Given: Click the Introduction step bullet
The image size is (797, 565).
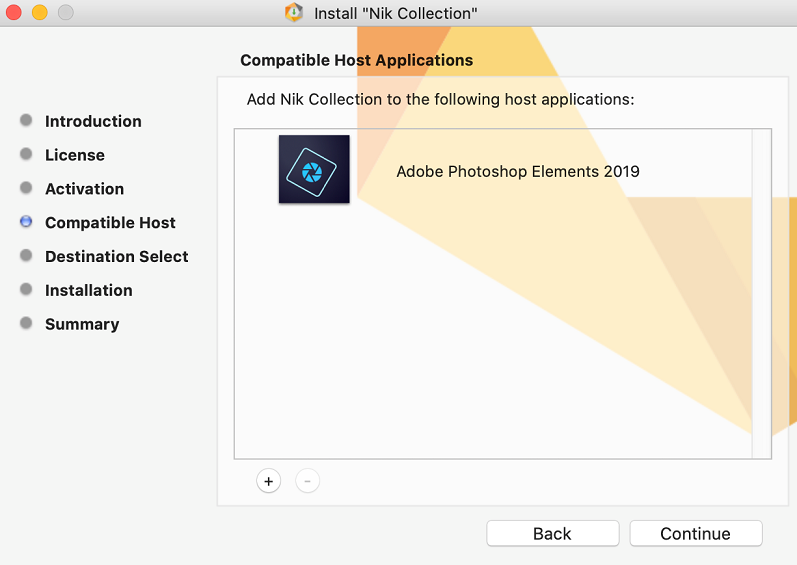Looking at the screenshot, I should 26,121.
